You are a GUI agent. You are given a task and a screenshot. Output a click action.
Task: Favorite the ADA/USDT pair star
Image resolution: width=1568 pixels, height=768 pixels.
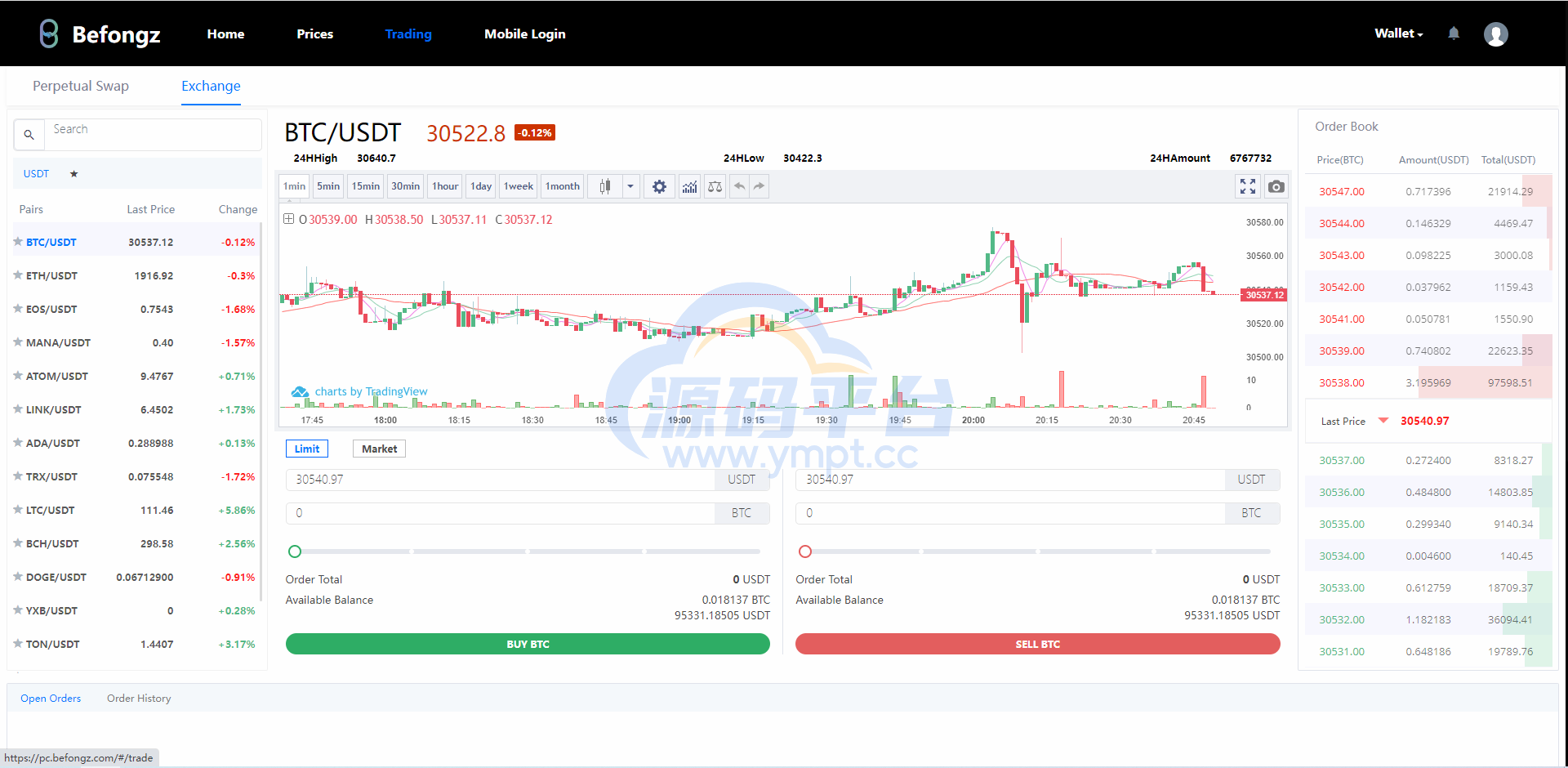(x=18, y=443)
